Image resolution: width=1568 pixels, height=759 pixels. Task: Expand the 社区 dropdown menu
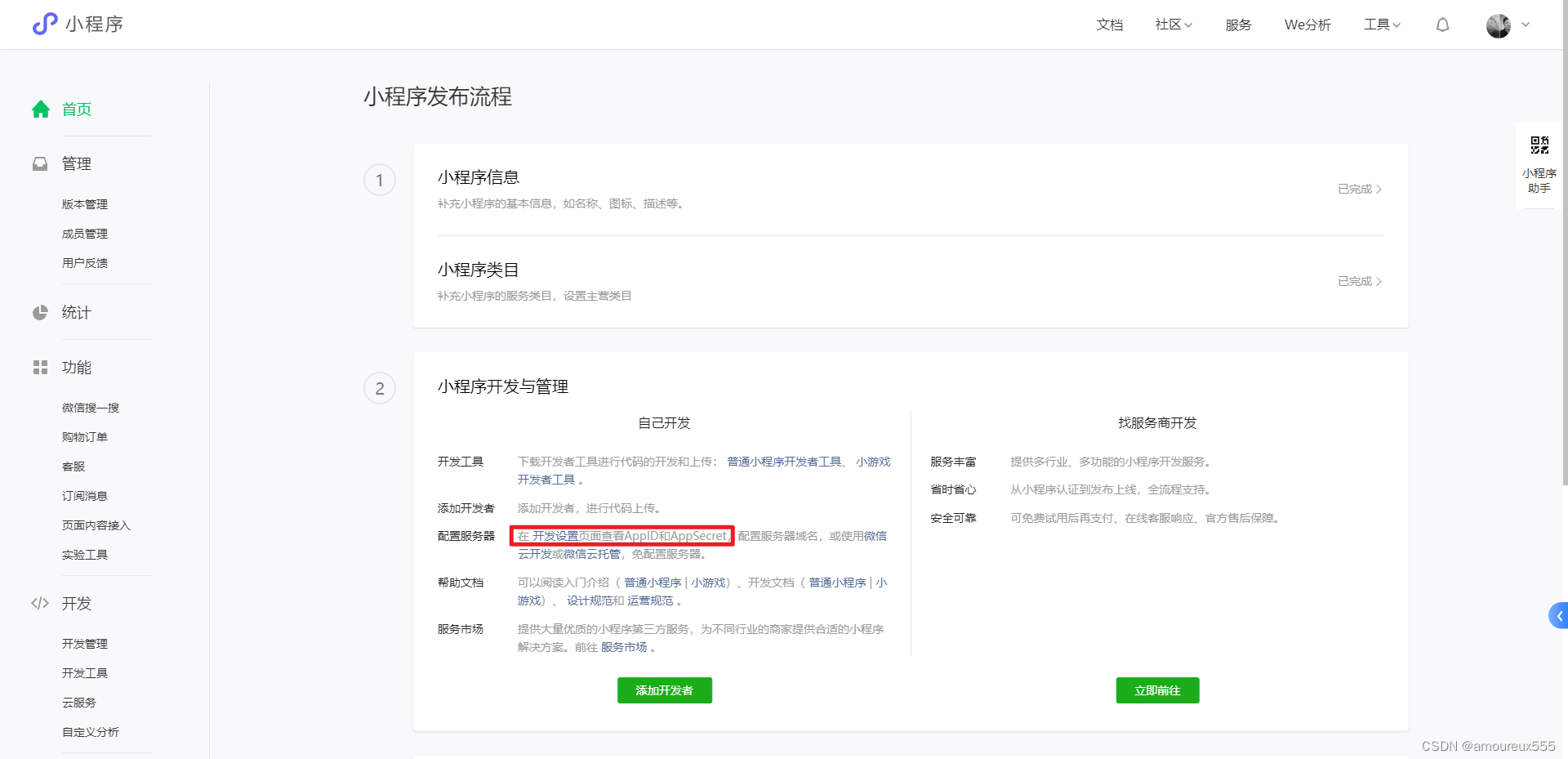coord(1173,25)
